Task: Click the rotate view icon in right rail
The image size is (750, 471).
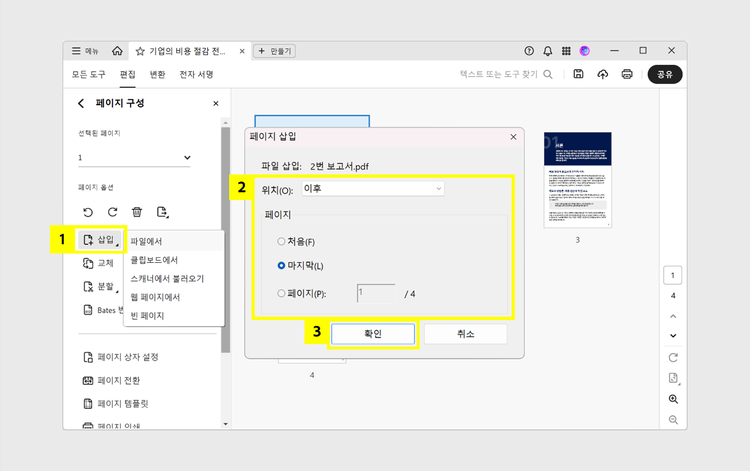Action: pyautogui.click(x=673, y=358)
